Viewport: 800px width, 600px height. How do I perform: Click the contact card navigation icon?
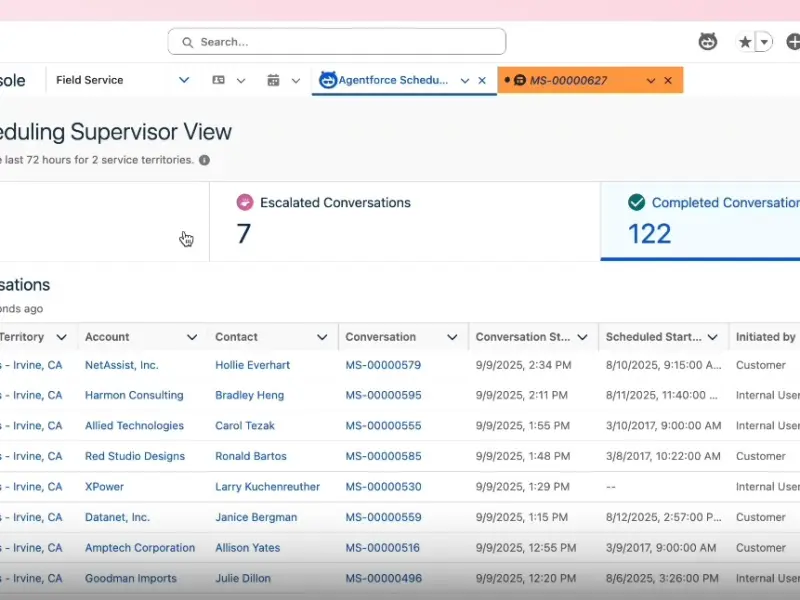[218, 80]
